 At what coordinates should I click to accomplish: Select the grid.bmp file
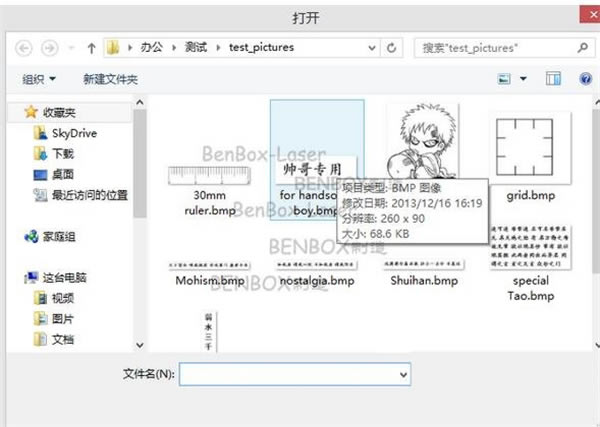click(x=530, y=158)
